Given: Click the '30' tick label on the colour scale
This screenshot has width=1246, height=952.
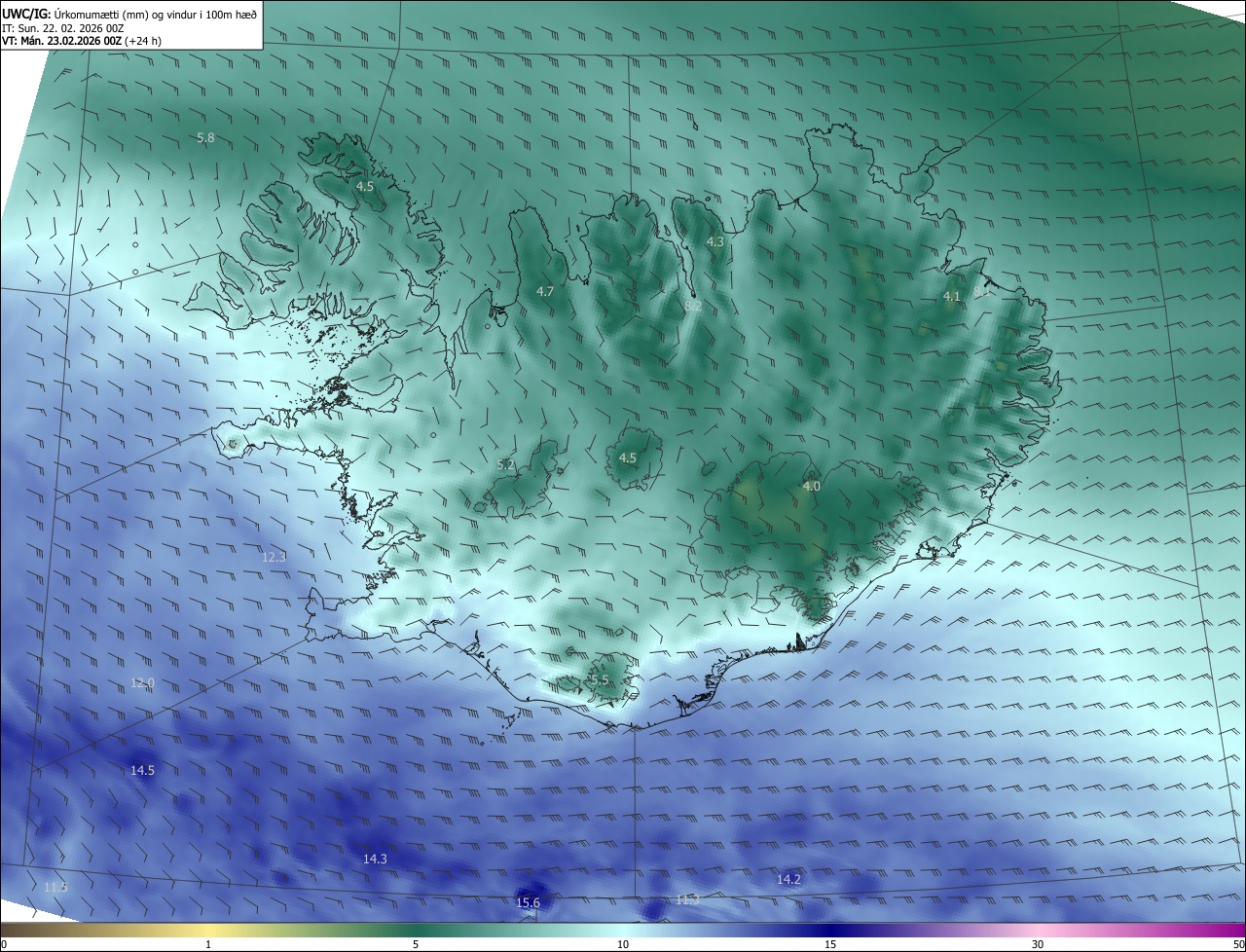Looking at the screenshot, I should [1038, 944].
